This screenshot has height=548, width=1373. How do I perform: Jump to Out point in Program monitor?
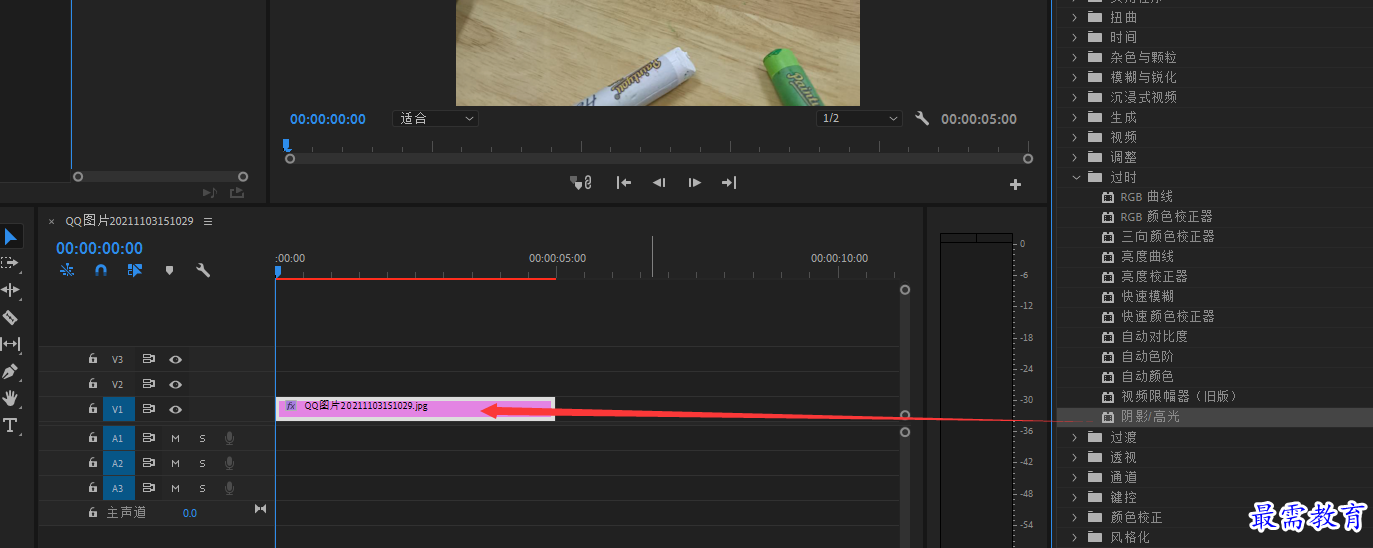(729, 182)
